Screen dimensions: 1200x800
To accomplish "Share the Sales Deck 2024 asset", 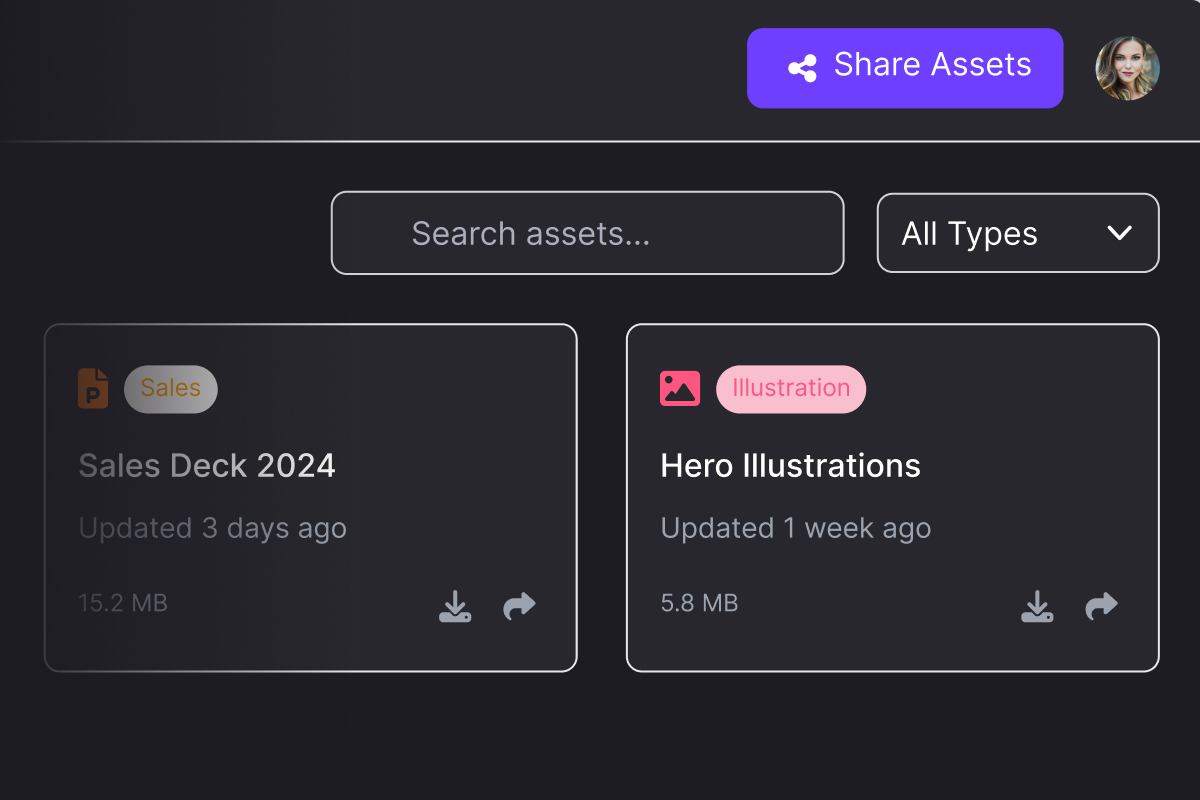I will click(x=519, y=606).
